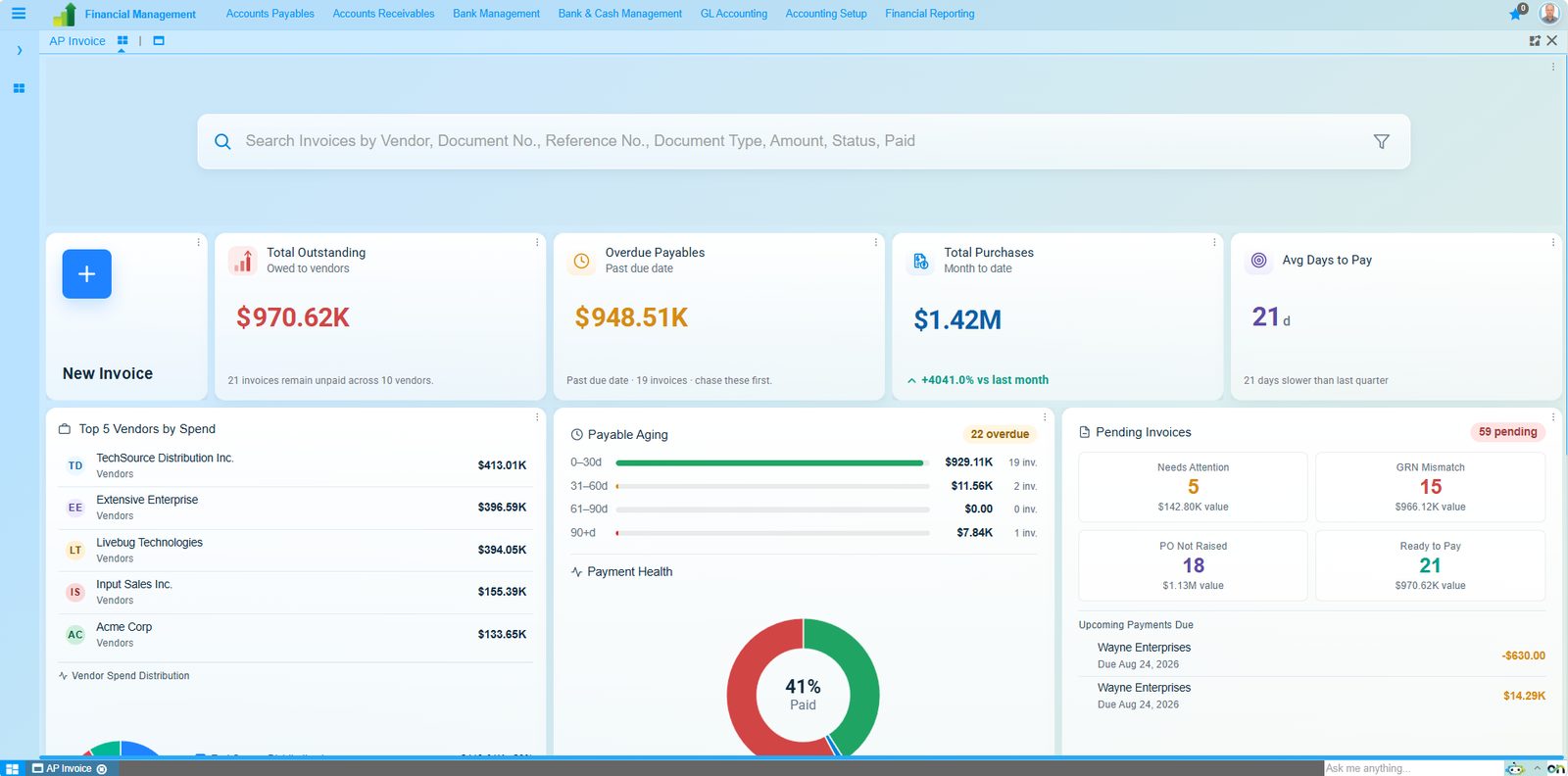Open the Ready to Pay tile
This screenshot has height=776, width=1568.
tap(1430, 565)
